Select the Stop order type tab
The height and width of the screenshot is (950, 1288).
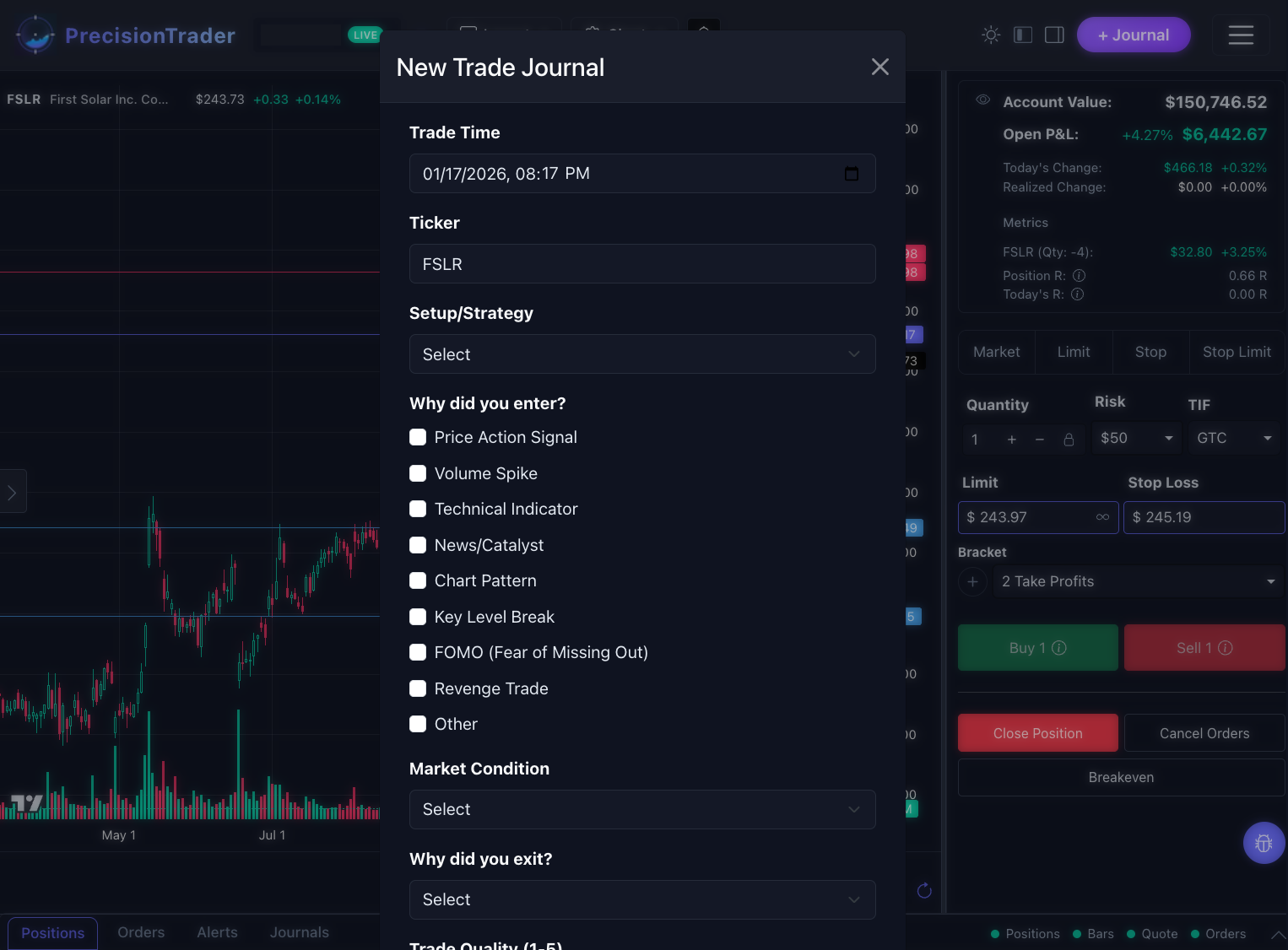pyautogui.click(x=1150, y=352)
